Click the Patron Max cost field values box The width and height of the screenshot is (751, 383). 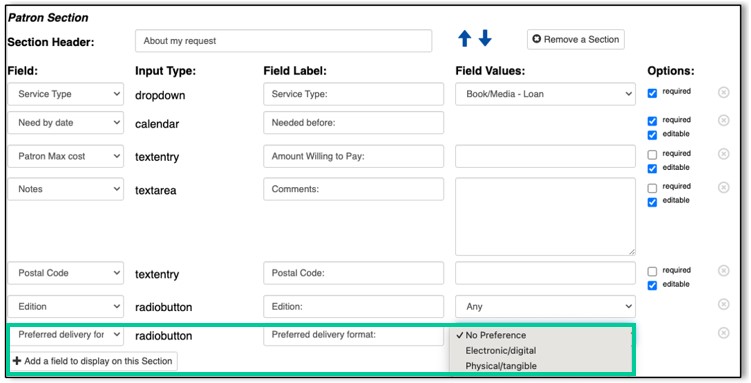click(545, 157)
